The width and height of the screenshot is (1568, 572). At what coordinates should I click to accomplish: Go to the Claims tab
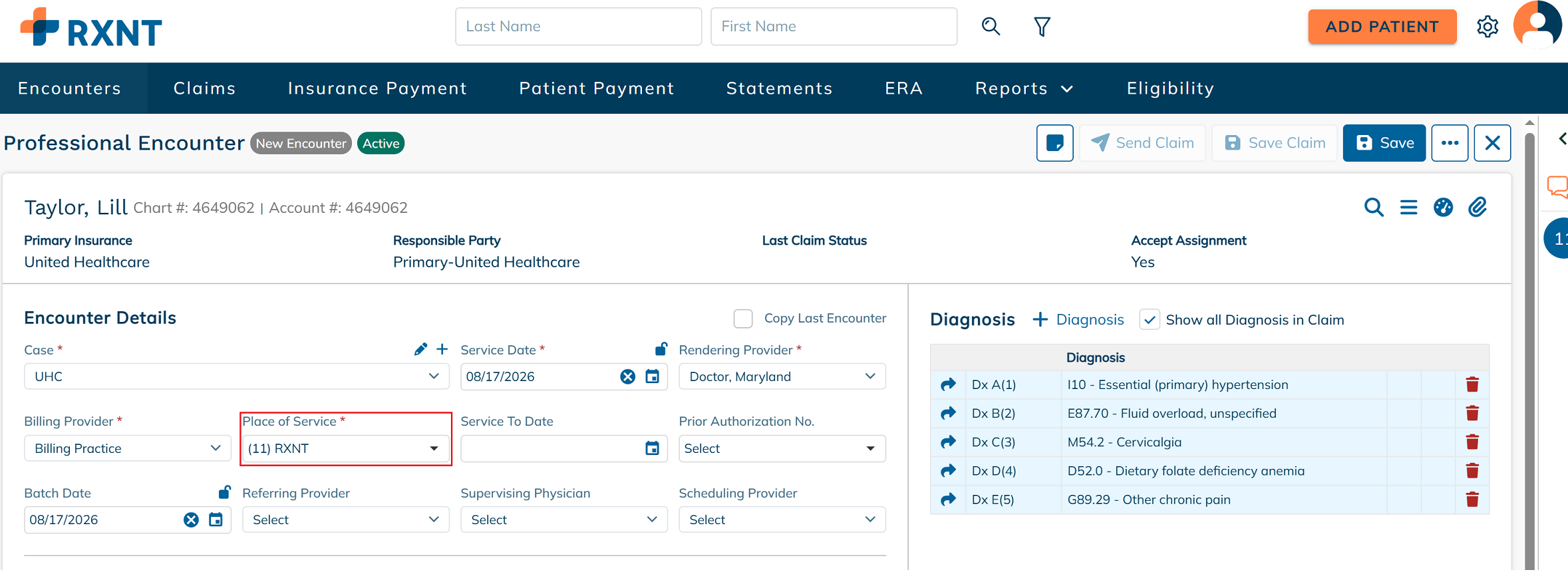[205, 88]
